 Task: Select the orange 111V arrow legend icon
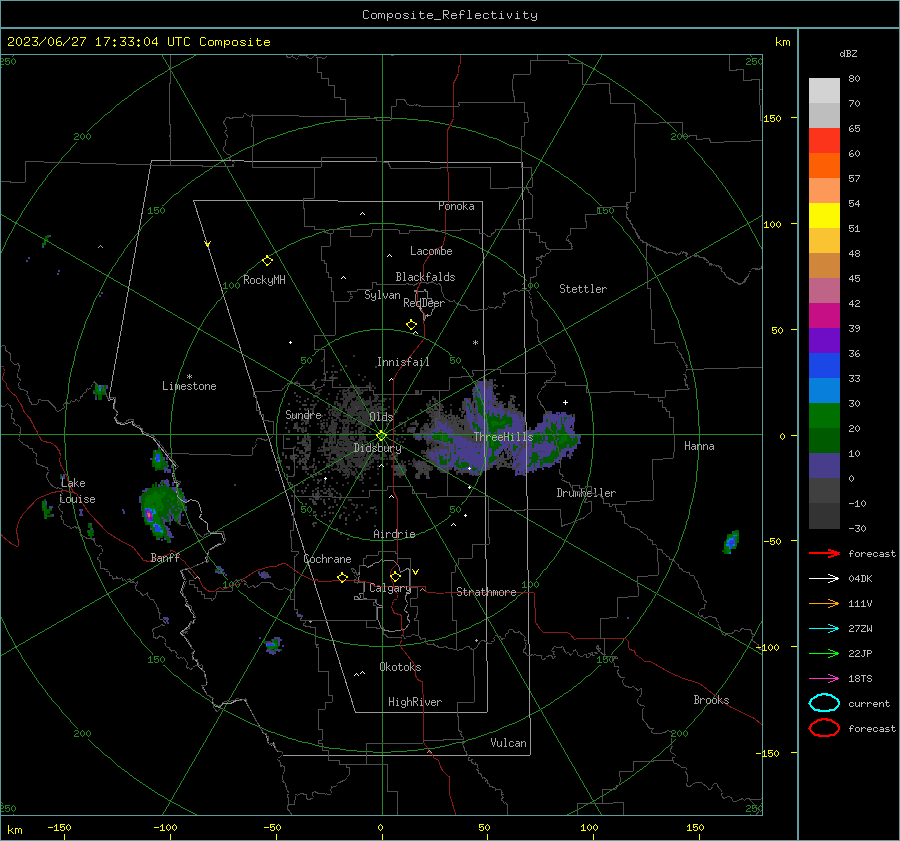tap(824, 603)
